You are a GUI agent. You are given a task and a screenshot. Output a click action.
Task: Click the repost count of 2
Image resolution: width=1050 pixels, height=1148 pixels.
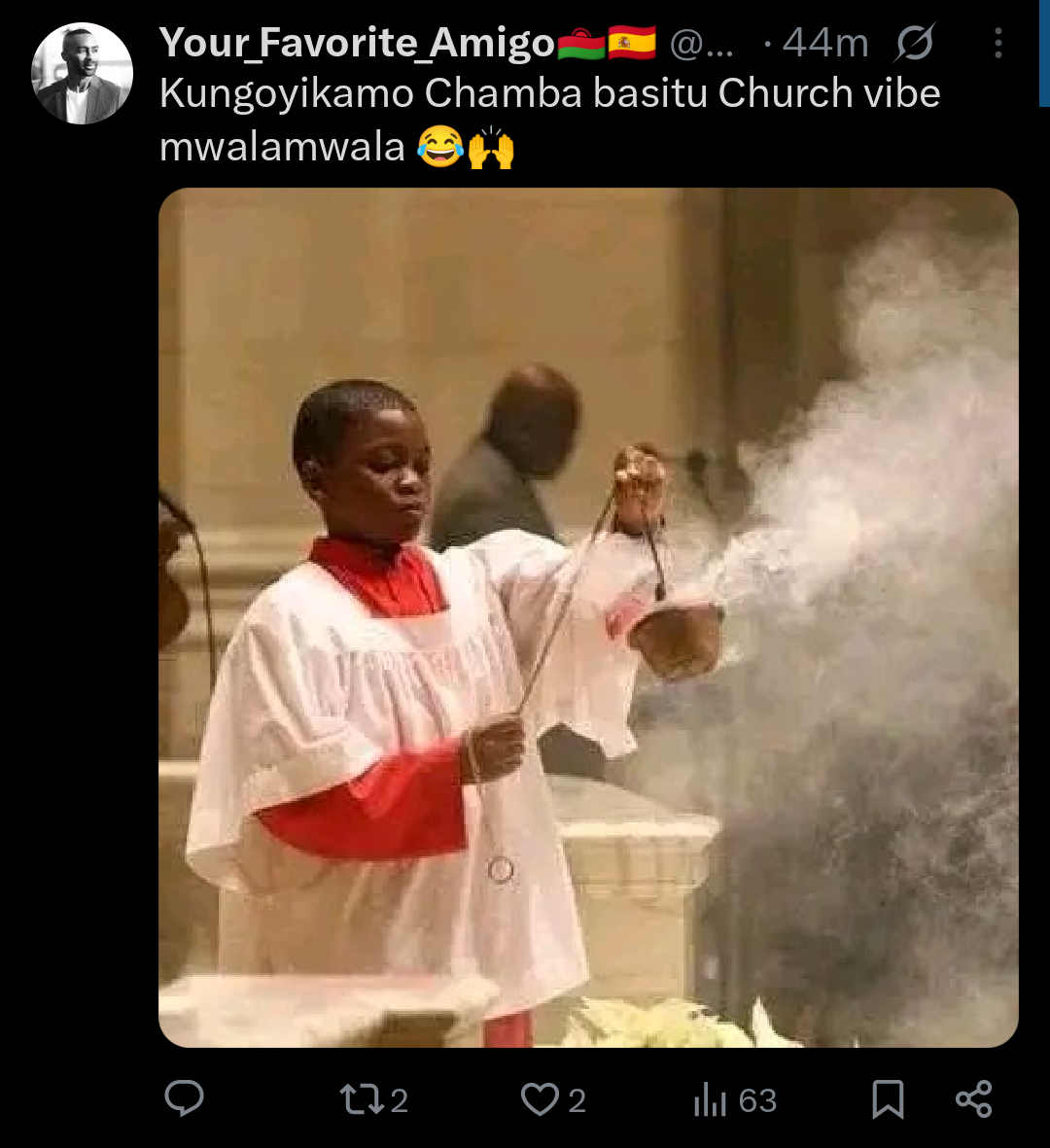coord(399,1100)
